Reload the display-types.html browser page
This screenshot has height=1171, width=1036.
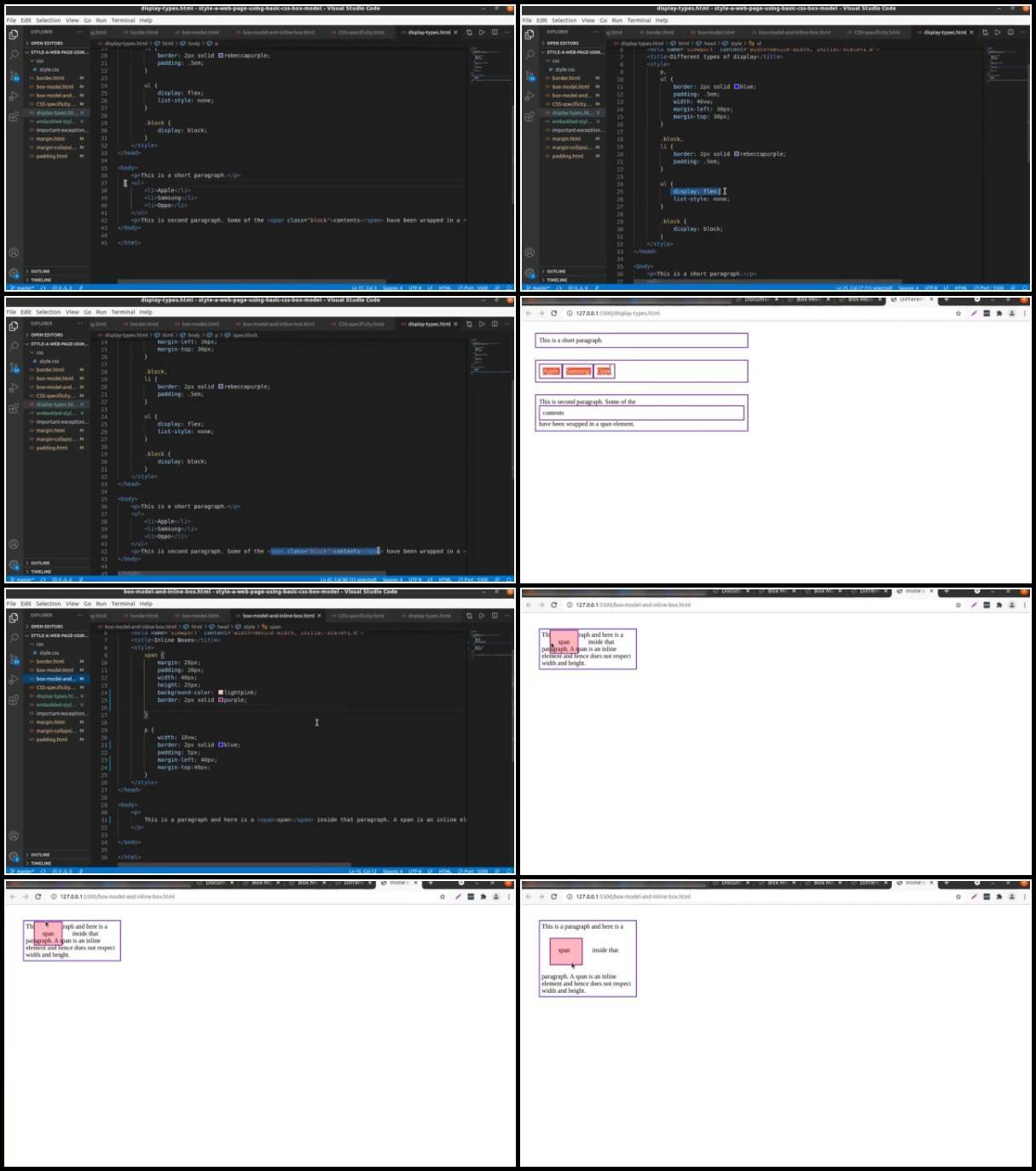(x=553, y=313)
